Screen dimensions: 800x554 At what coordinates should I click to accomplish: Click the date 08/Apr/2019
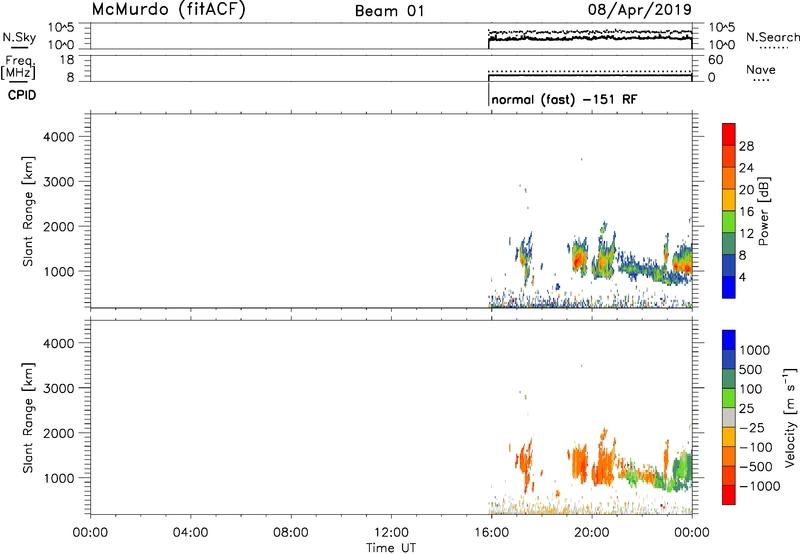click(x=640, y=9)
